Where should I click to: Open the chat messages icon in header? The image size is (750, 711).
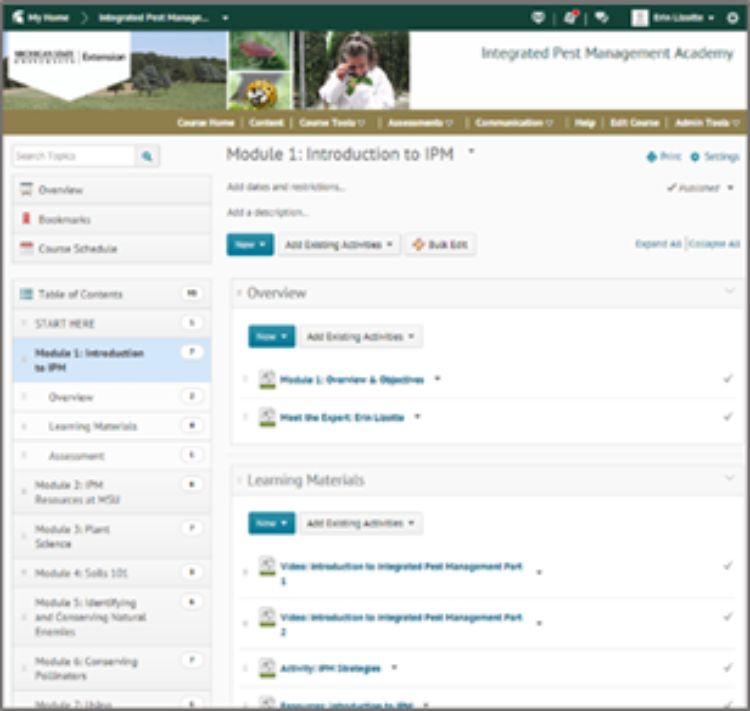click(602, 18)
